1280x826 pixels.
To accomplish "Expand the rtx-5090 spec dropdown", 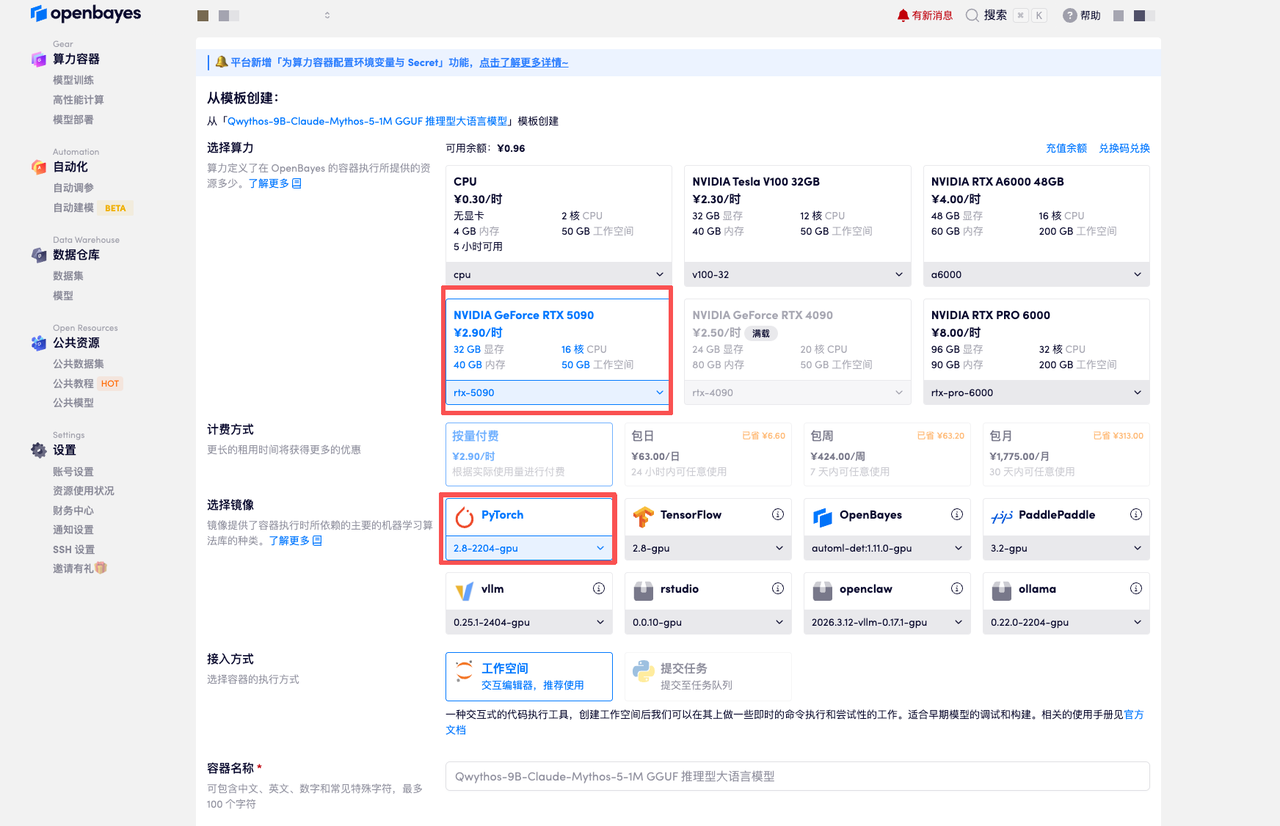I will 558,392.
